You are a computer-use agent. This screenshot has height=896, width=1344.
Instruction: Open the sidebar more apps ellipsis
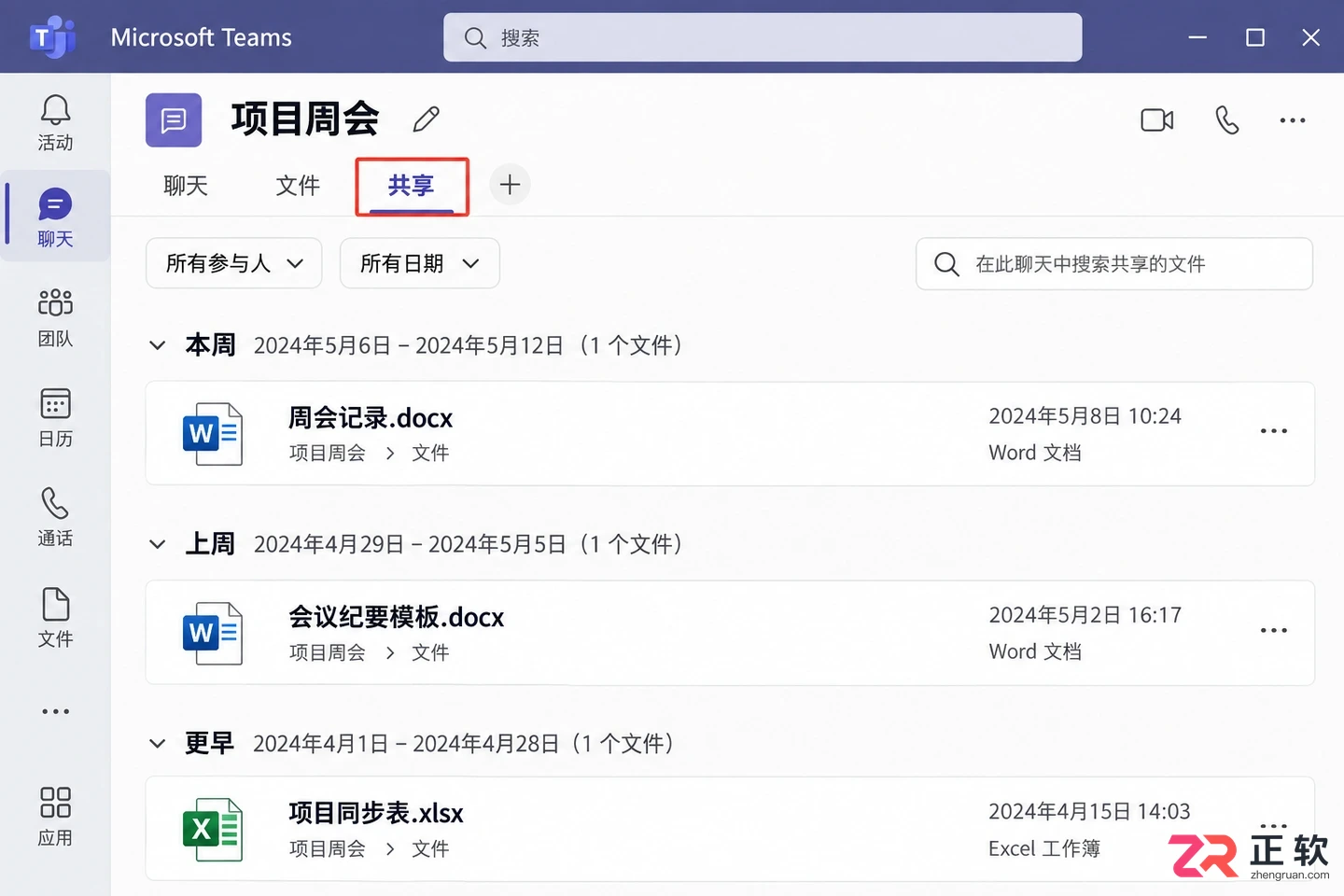(x=55, y=711)
